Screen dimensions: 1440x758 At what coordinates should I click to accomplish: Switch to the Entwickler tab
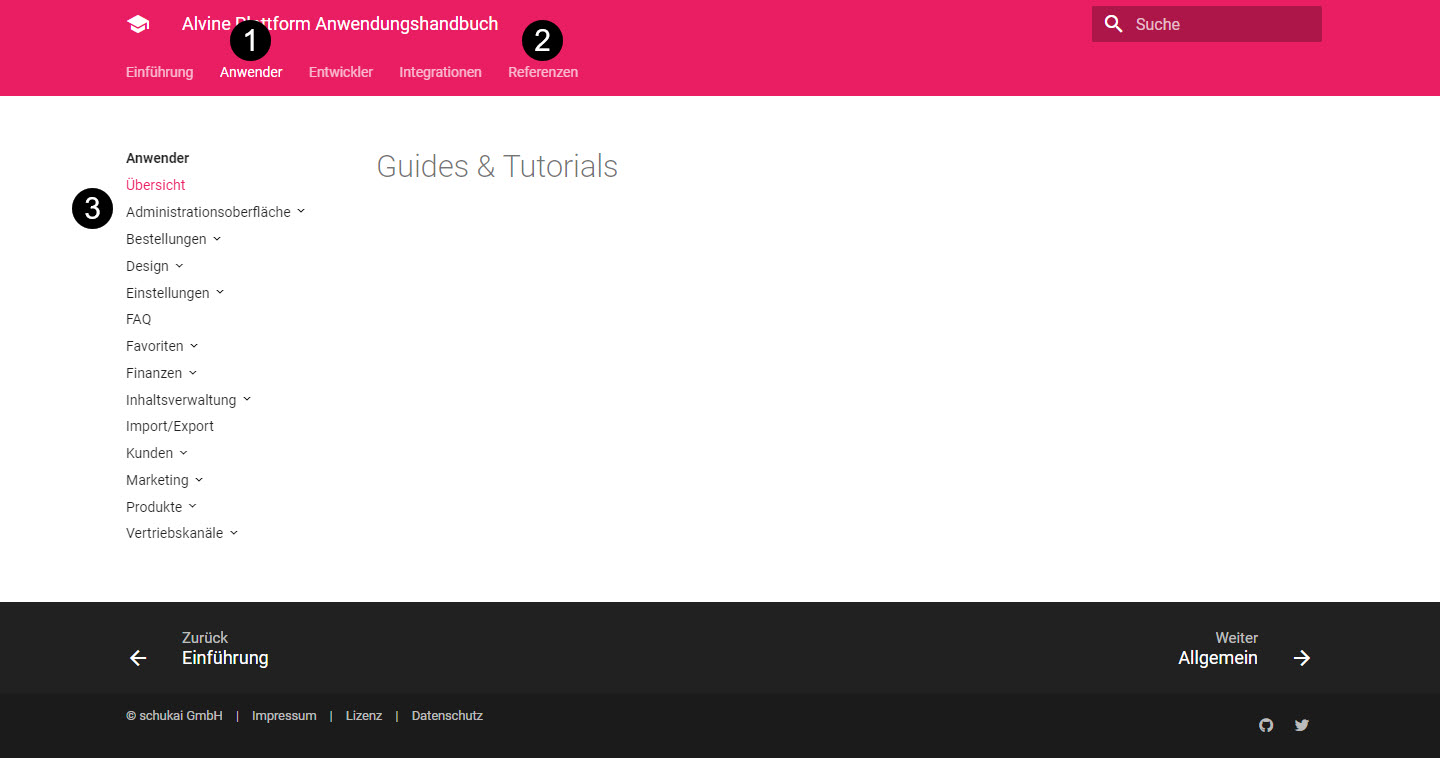coord(340,72)
